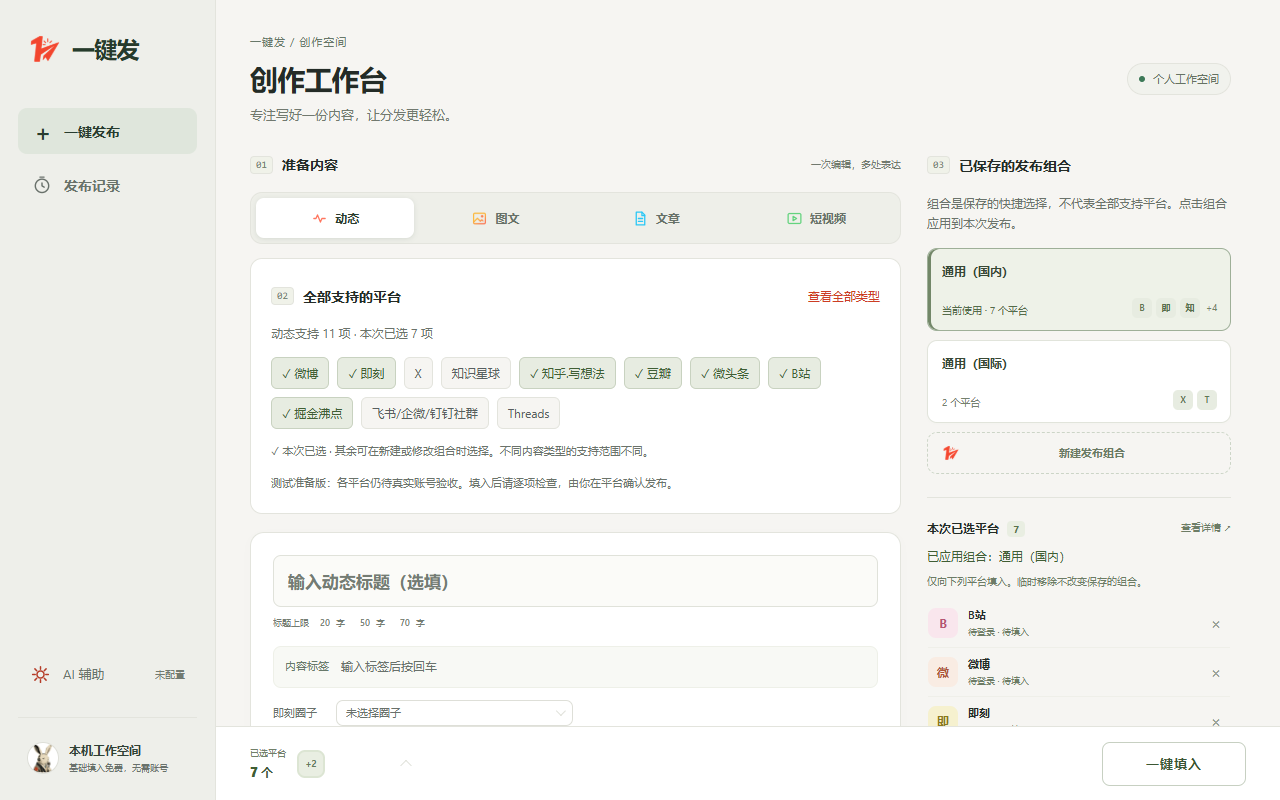This screenshot has width=1280, height=800.
Task: Click the 一键发 logo icon in the sidebar
Action: [45, 49]
